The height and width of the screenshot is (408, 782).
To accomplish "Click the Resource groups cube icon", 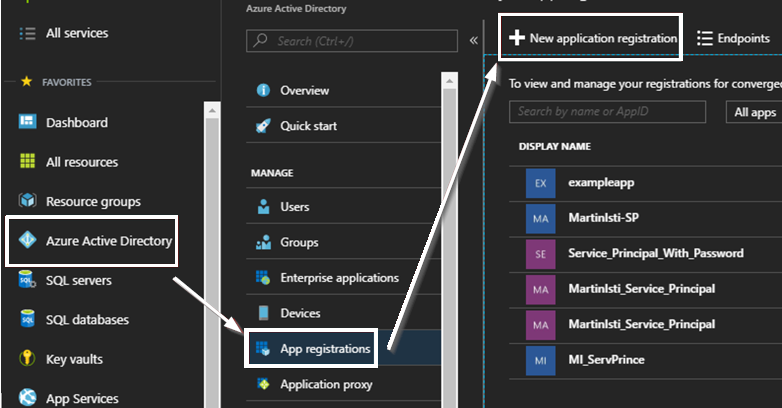I will point(27,201).
